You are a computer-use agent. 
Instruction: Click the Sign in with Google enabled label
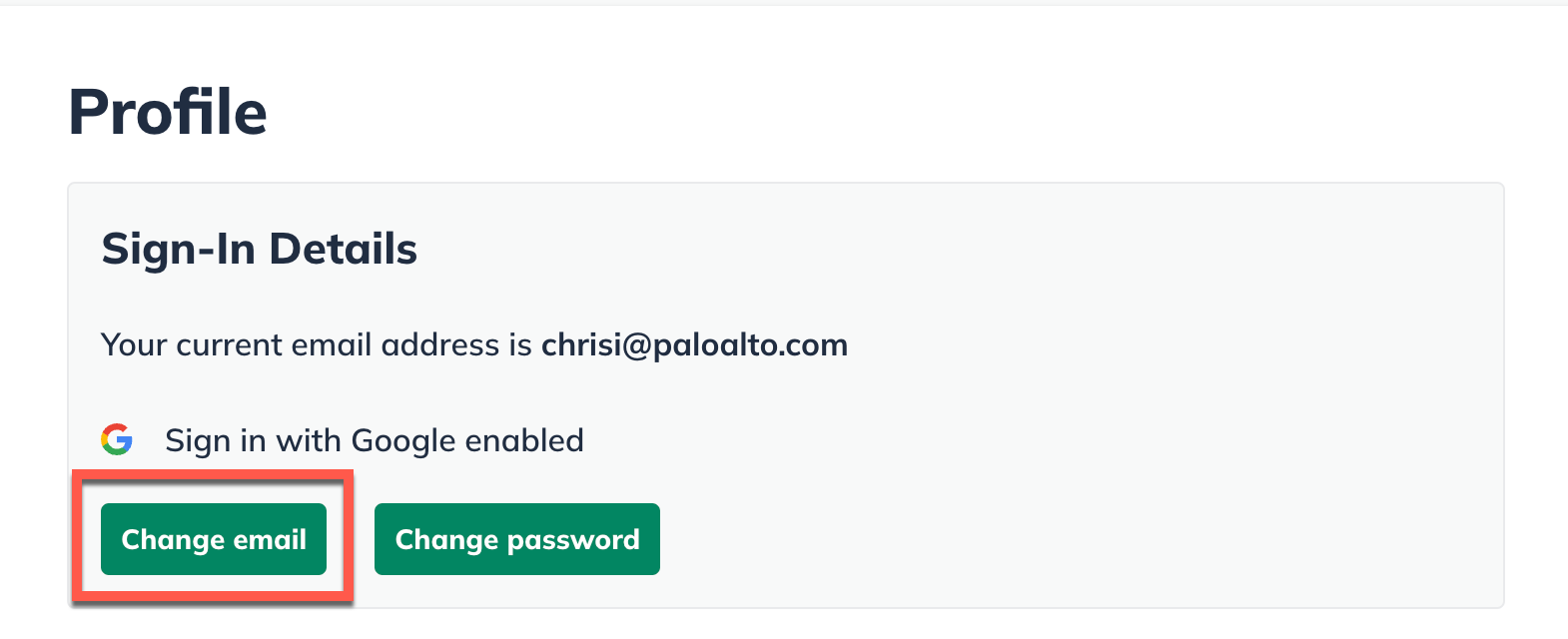[x=374, y=440]
